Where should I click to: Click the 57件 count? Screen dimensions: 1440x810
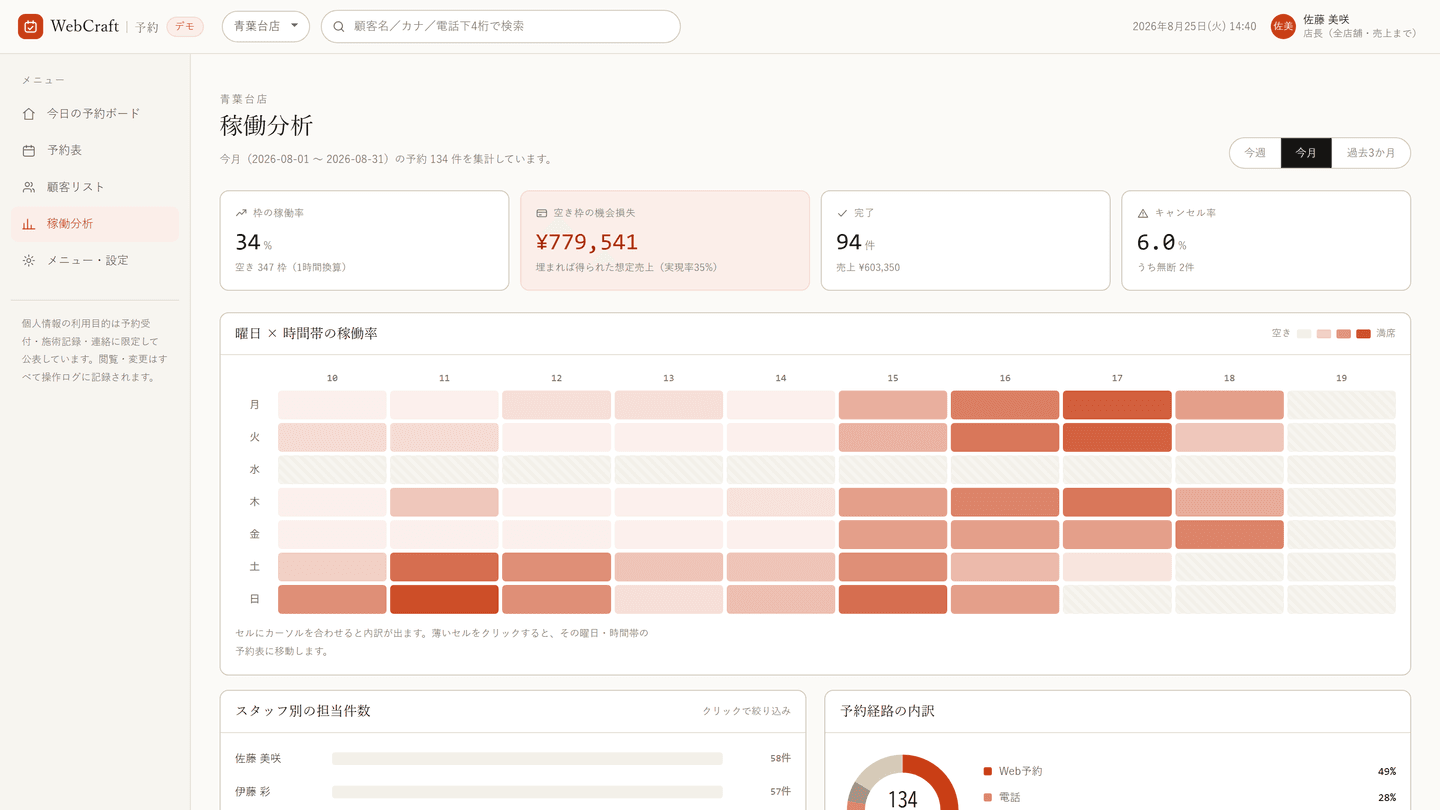coord(780,792)
